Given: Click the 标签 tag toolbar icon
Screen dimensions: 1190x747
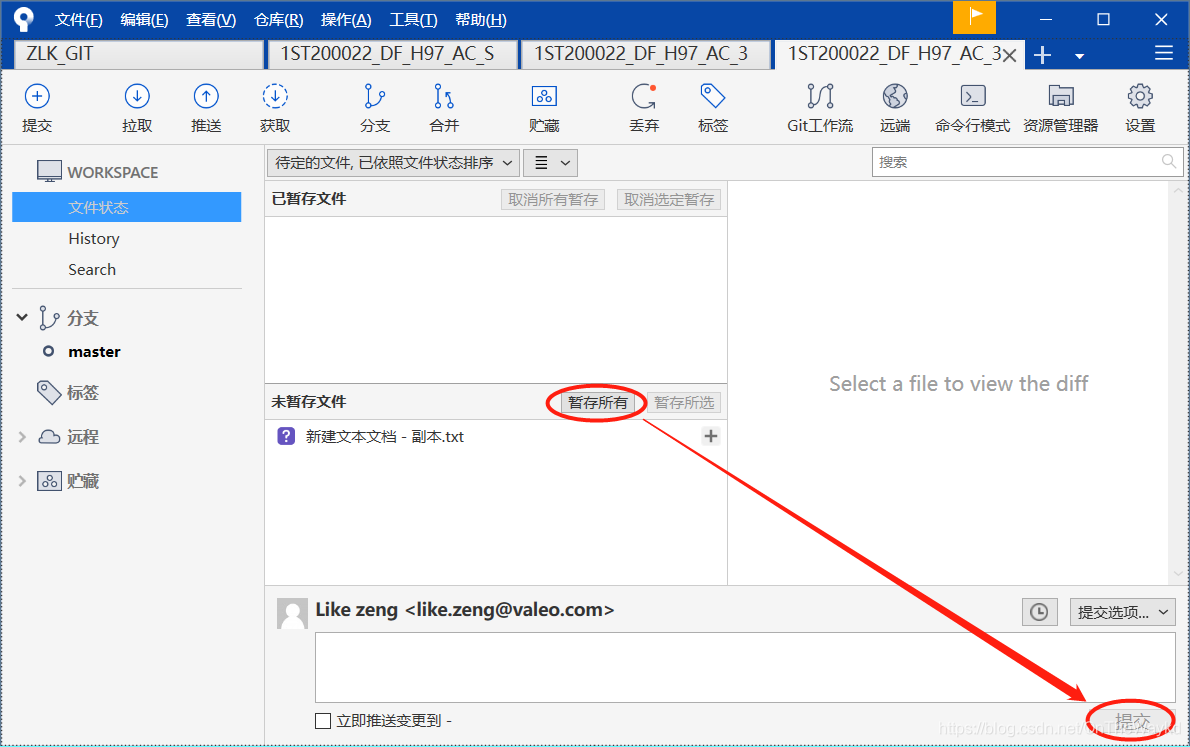Looking at the screenshot, I should pos(713,97).
